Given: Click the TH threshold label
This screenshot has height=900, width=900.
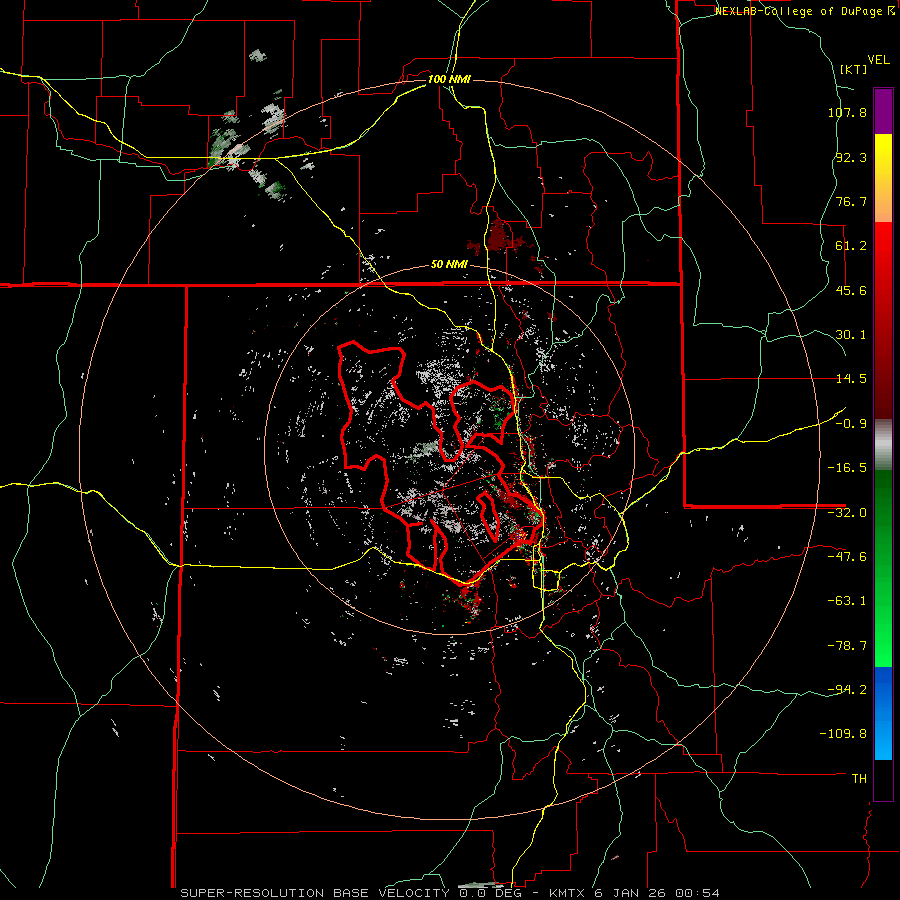Looking at the screenshot, I should coord(859,779).
